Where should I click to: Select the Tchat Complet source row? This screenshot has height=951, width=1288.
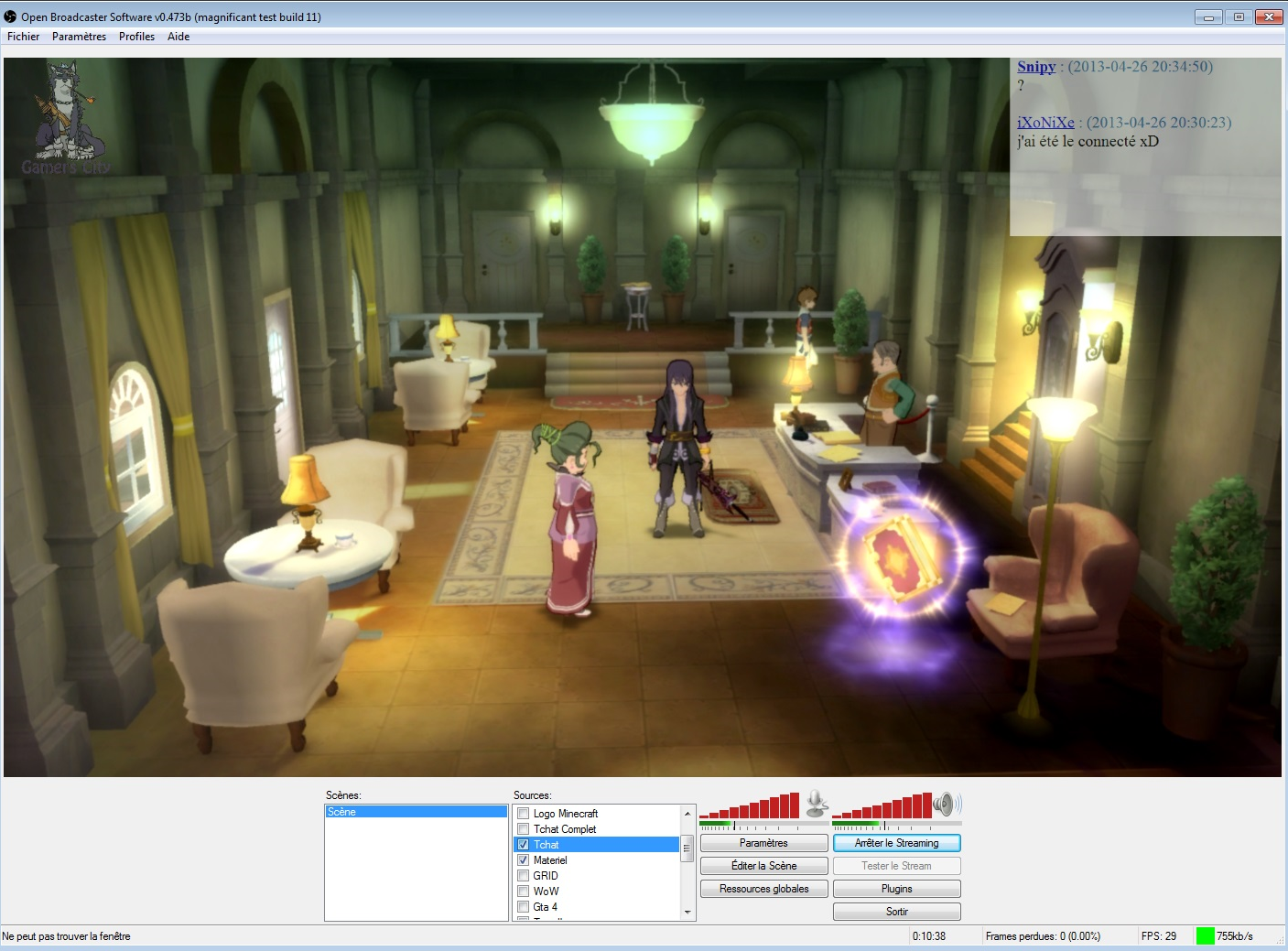pos(598,829)
